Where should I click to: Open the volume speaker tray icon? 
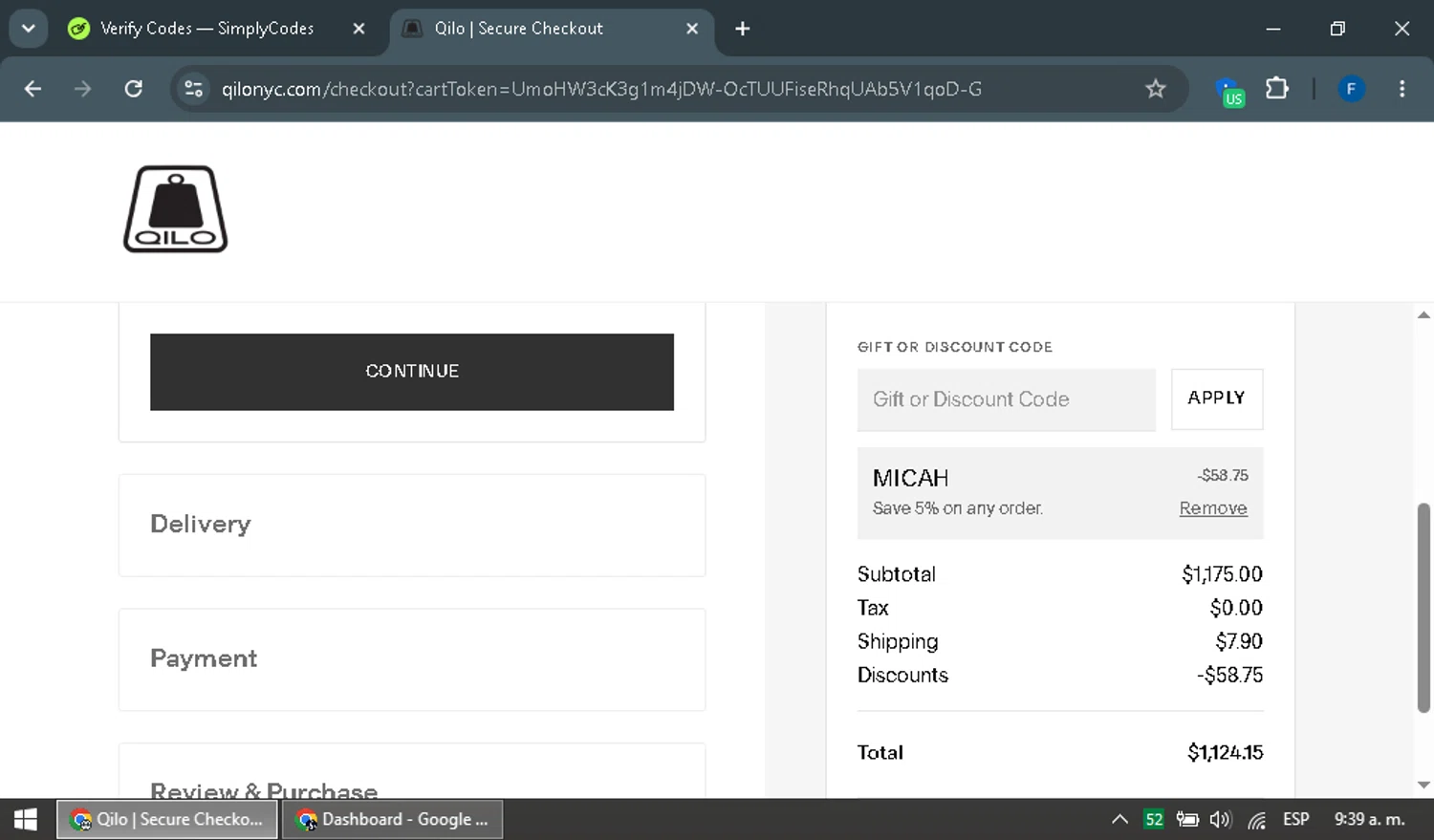(1221, 819)
